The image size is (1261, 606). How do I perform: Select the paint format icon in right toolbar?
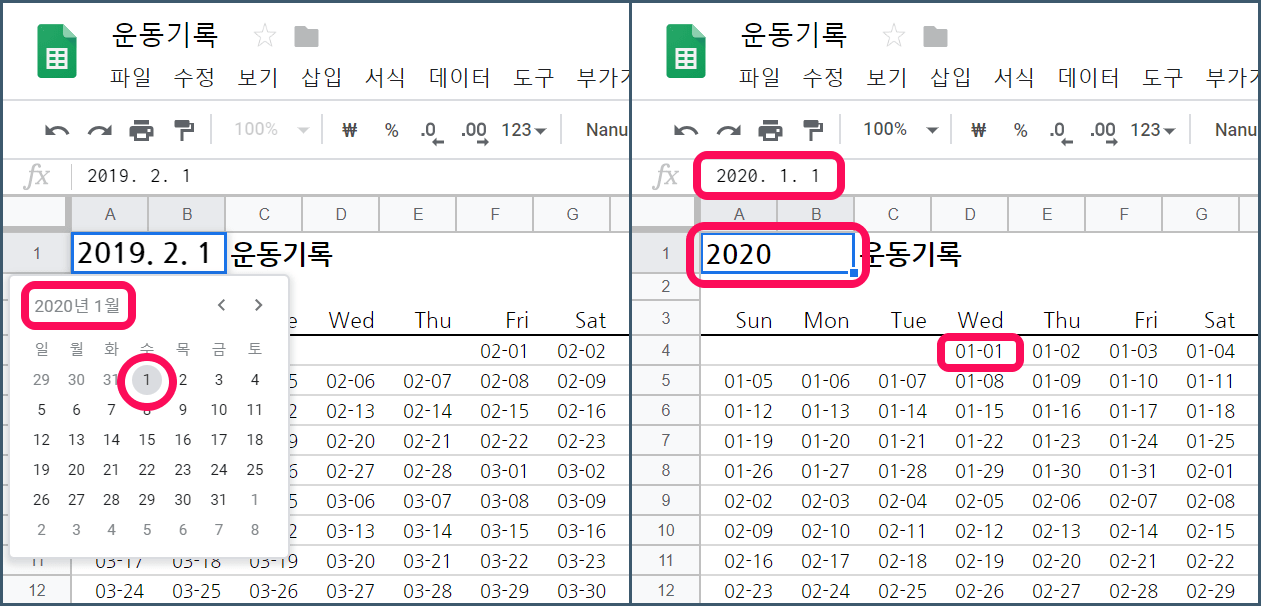click(x=812, y=130)
